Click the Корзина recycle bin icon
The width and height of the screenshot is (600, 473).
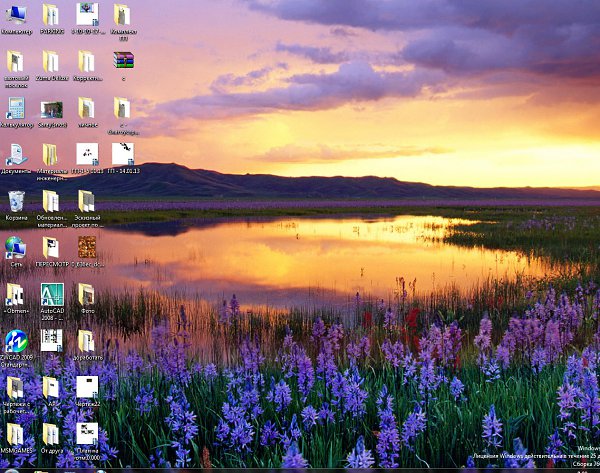click(16, 202)
